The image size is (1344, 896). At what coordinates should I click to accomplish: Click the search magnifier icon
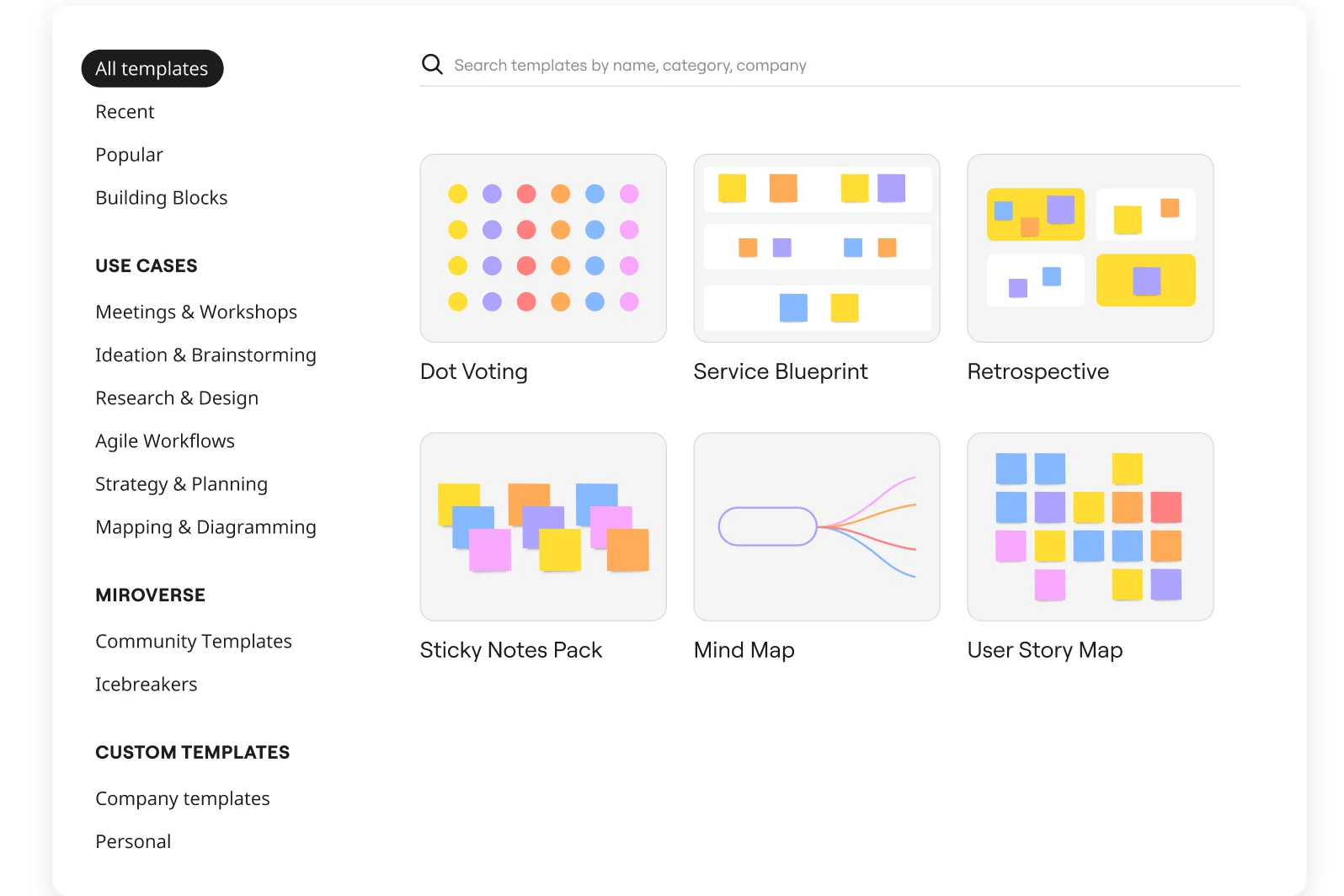coord(432,64)
